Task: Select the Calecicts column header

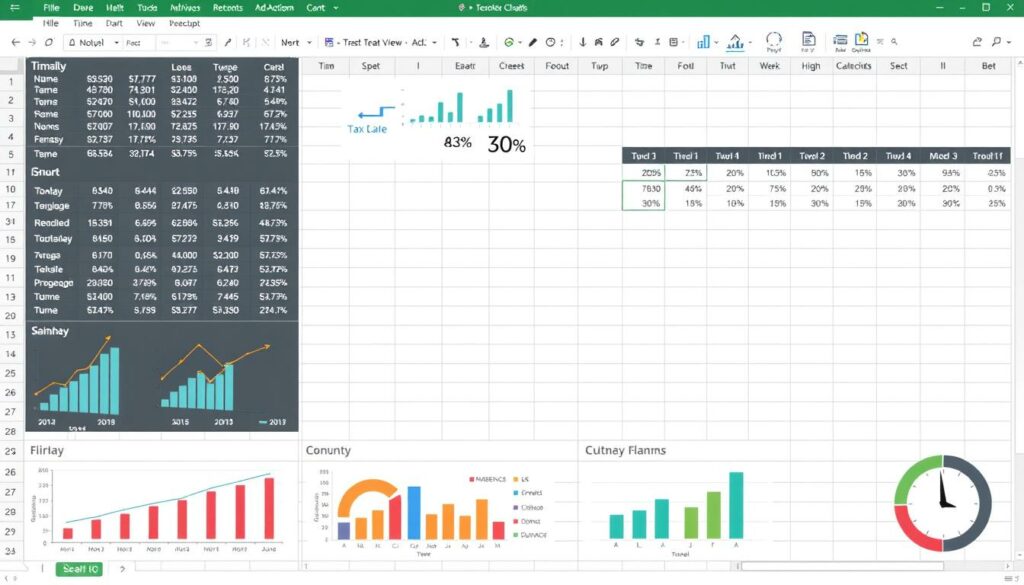Action: (x=854, y=66)
